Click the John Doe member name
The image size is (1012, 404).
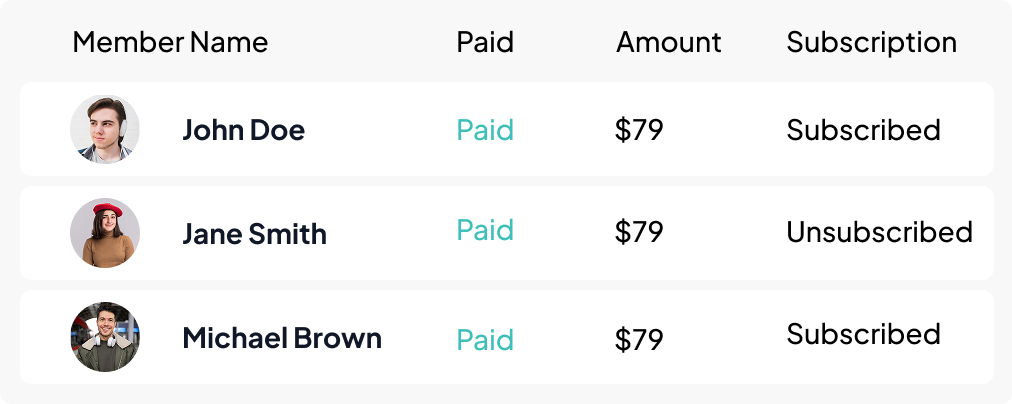pyautogui.click(x=243, y=130)
